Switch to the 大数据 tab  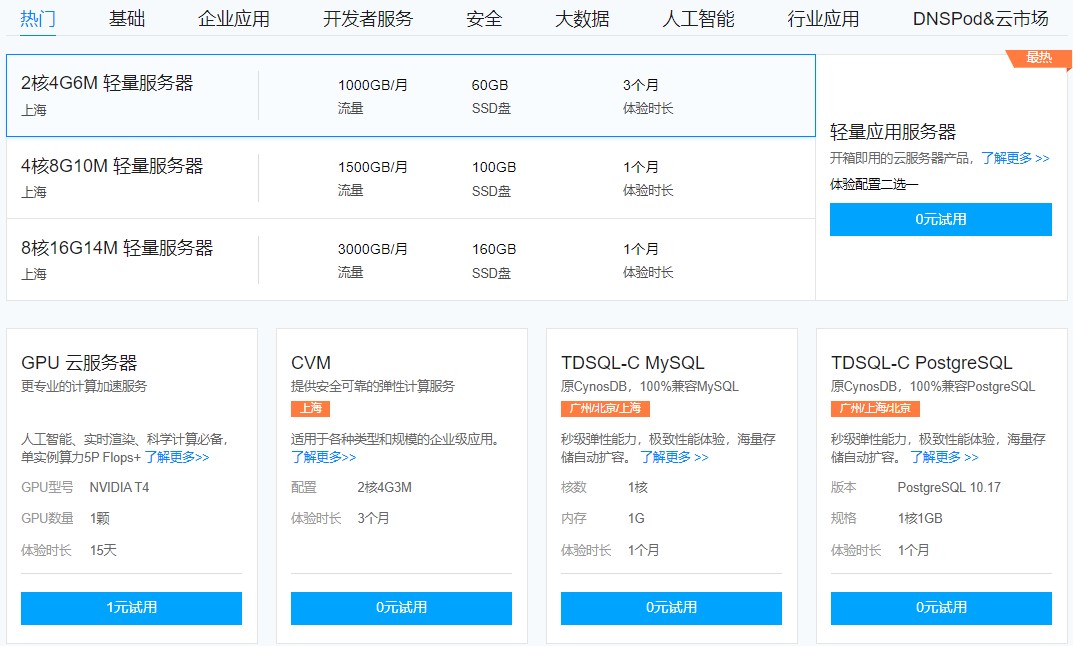pos(581,18)
